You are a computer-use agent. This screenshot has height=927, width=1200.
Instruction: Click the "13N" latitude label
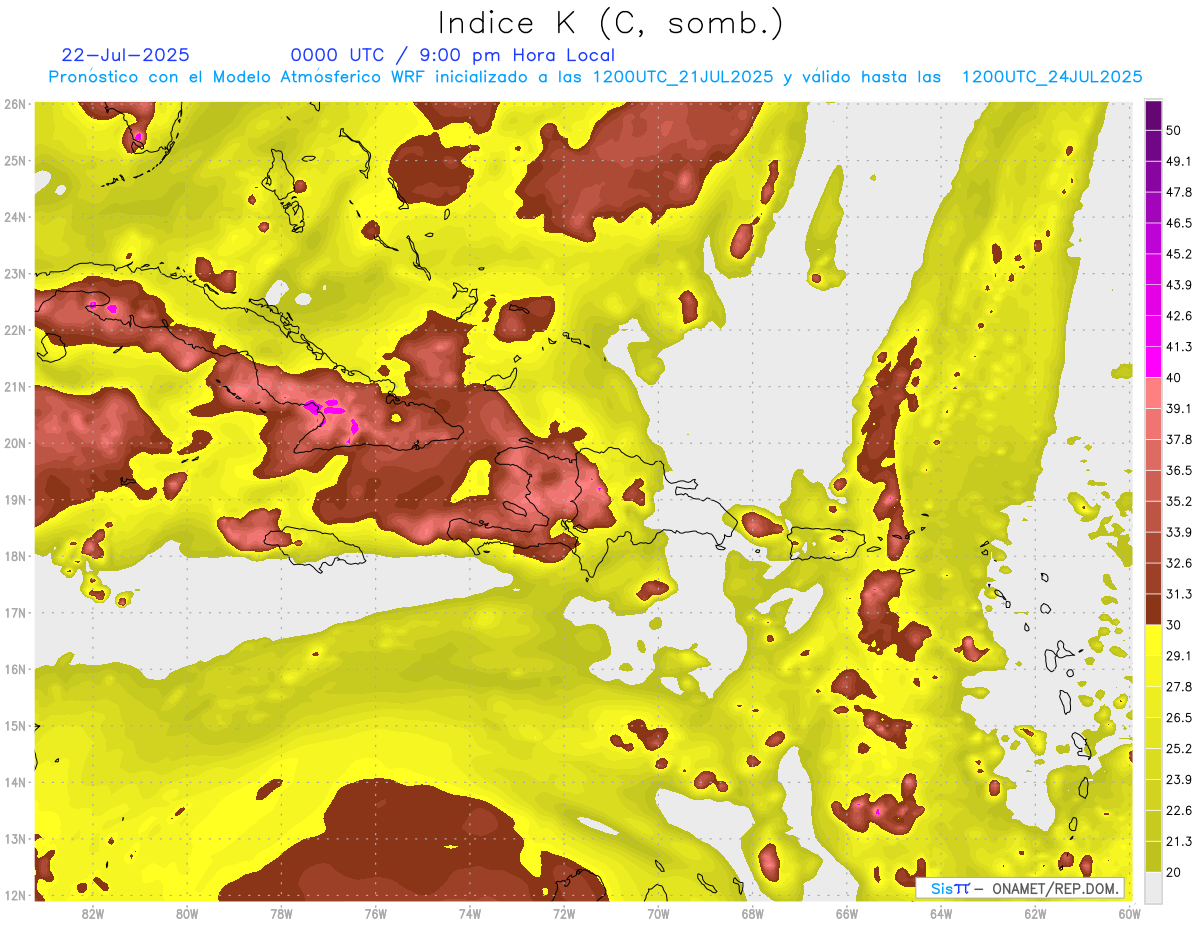(x=15, y=839)
